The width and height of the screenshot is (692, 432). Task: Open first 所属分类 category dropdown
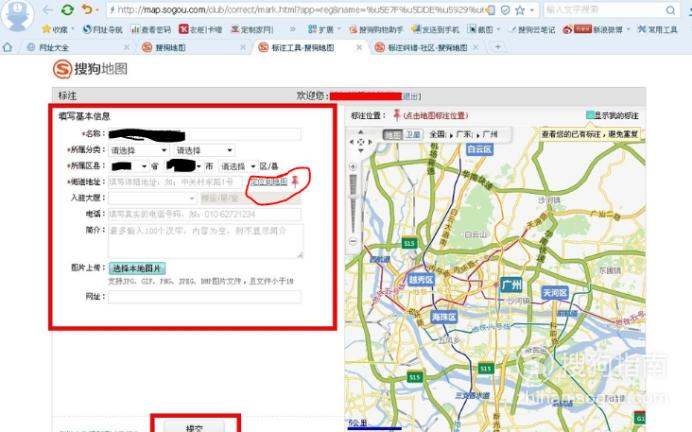point(139,150)
